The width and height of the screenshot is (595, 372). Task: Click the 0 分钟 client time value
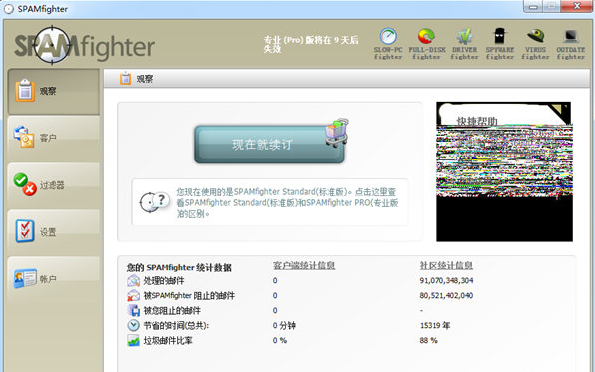[284, 325]
